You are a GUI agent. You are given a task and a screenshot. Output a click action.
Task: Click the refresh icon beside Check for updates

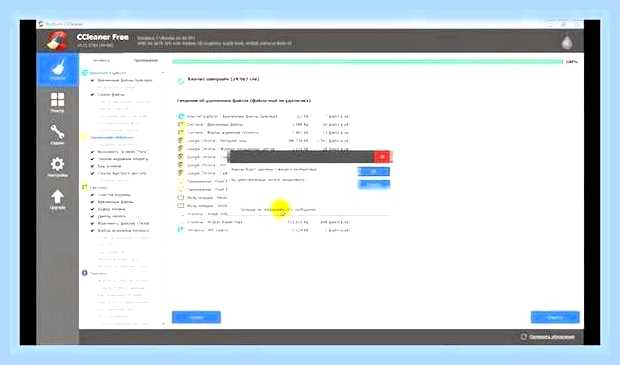(524, 337)
